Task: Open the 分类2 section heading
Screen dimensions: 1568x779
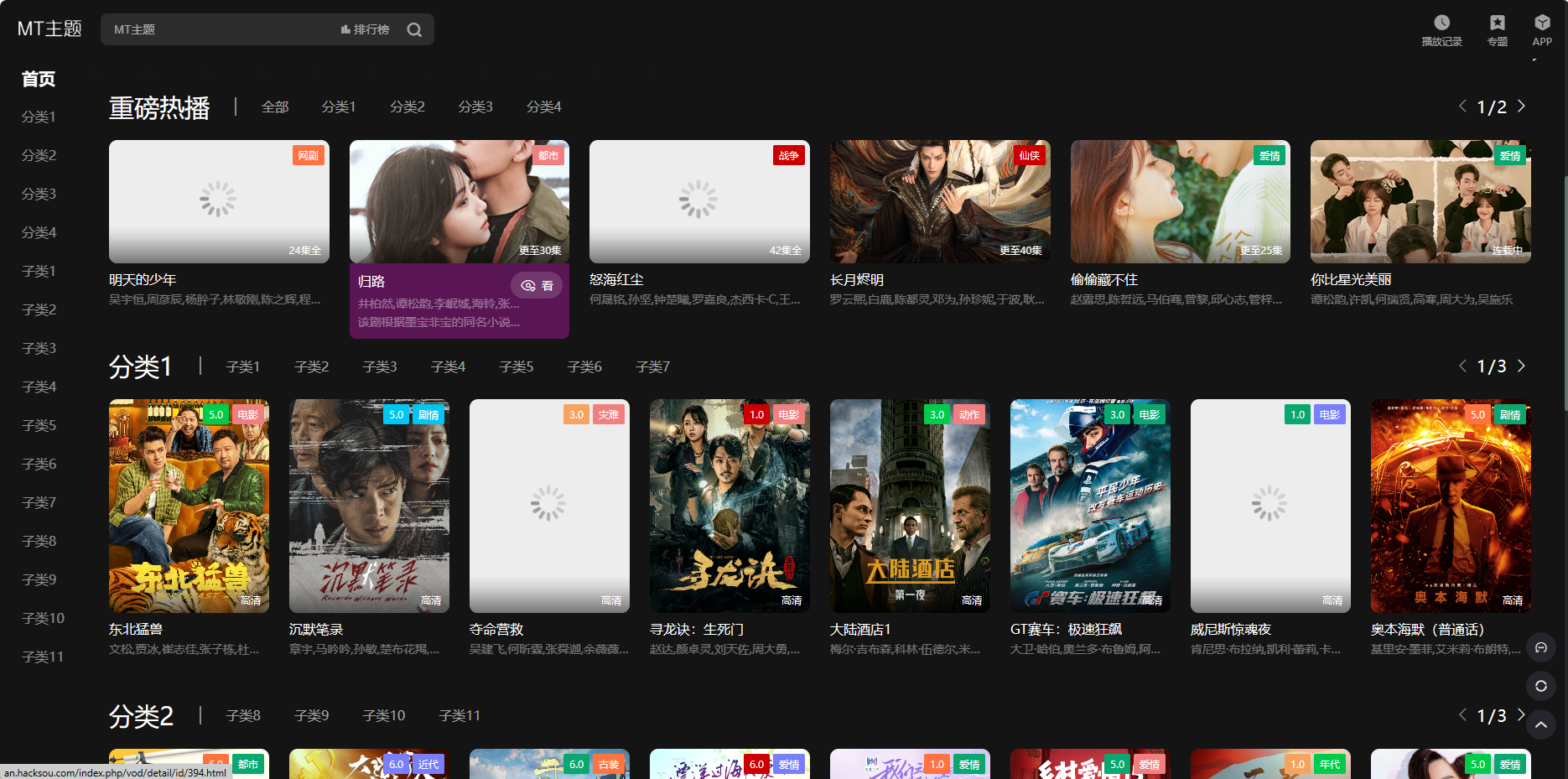Action: (141, 716)
